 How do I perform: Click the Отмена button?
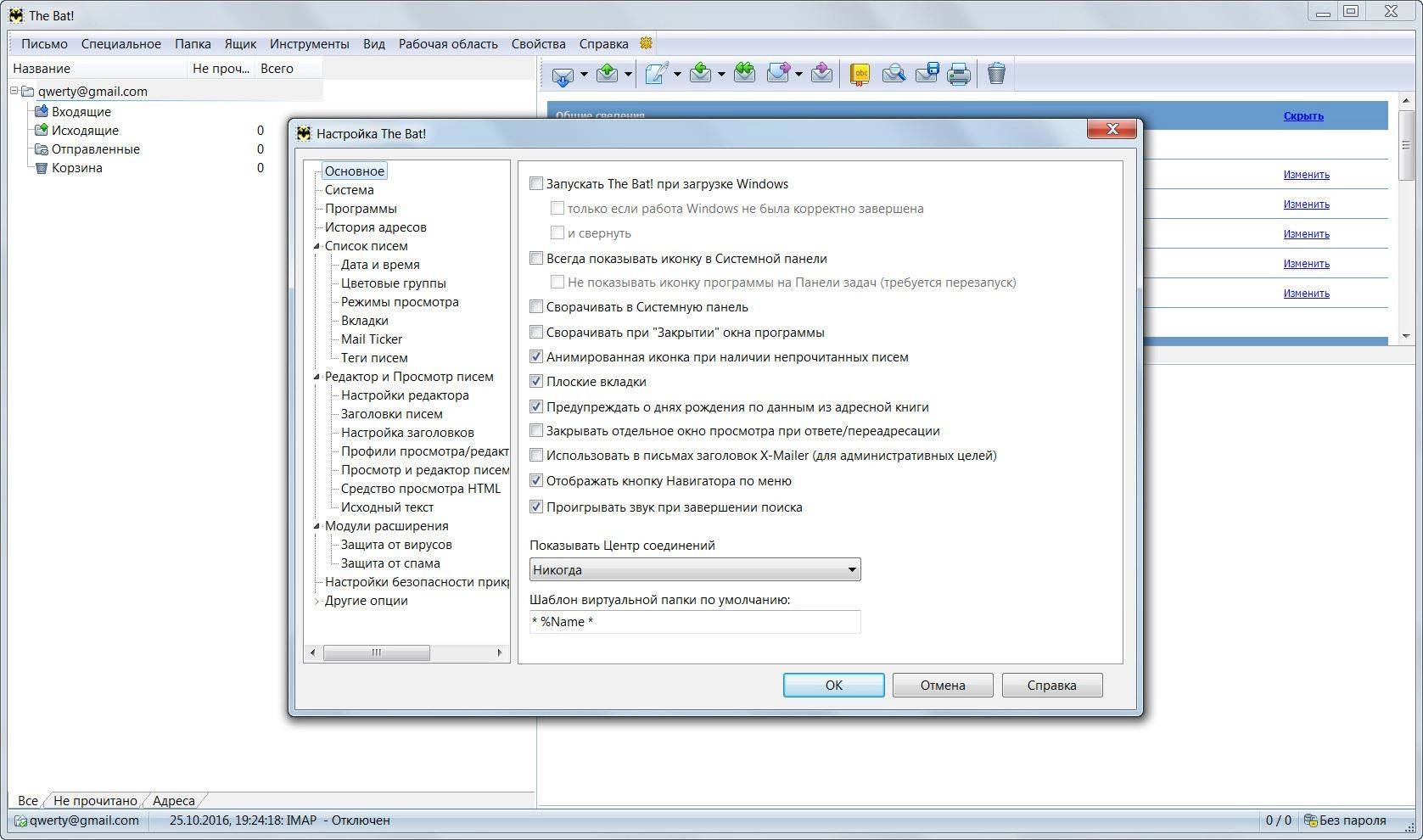click(943, 685)
